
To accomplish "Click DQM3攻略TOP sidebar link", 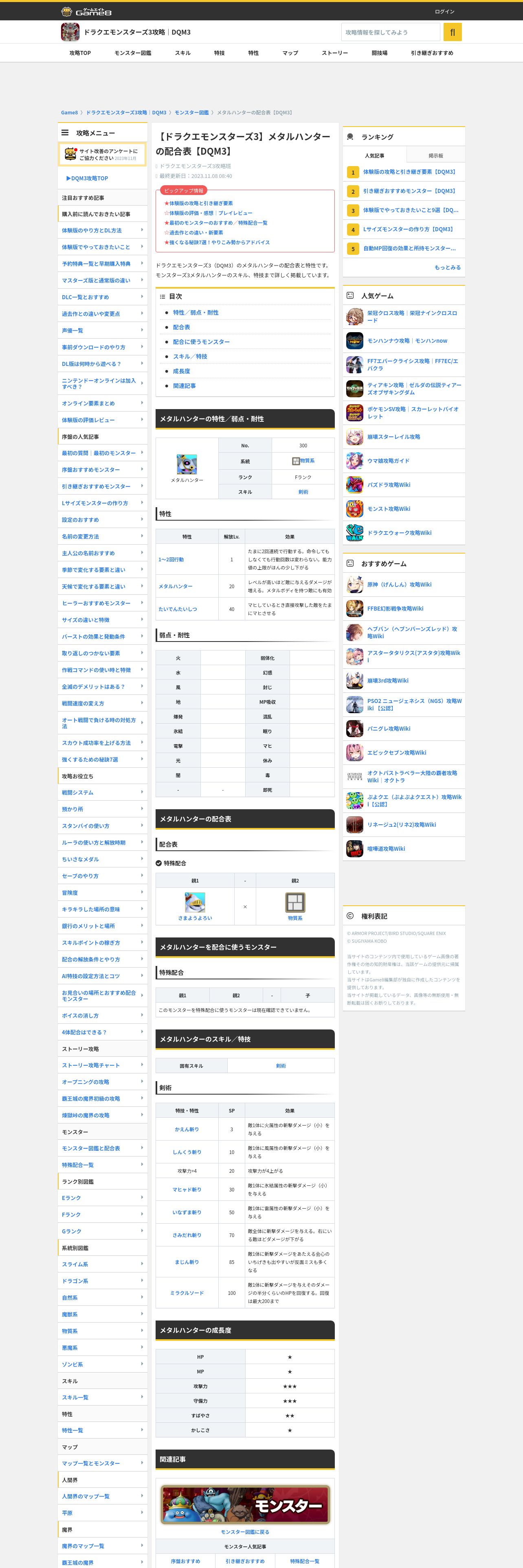I will tap(87, 178).
